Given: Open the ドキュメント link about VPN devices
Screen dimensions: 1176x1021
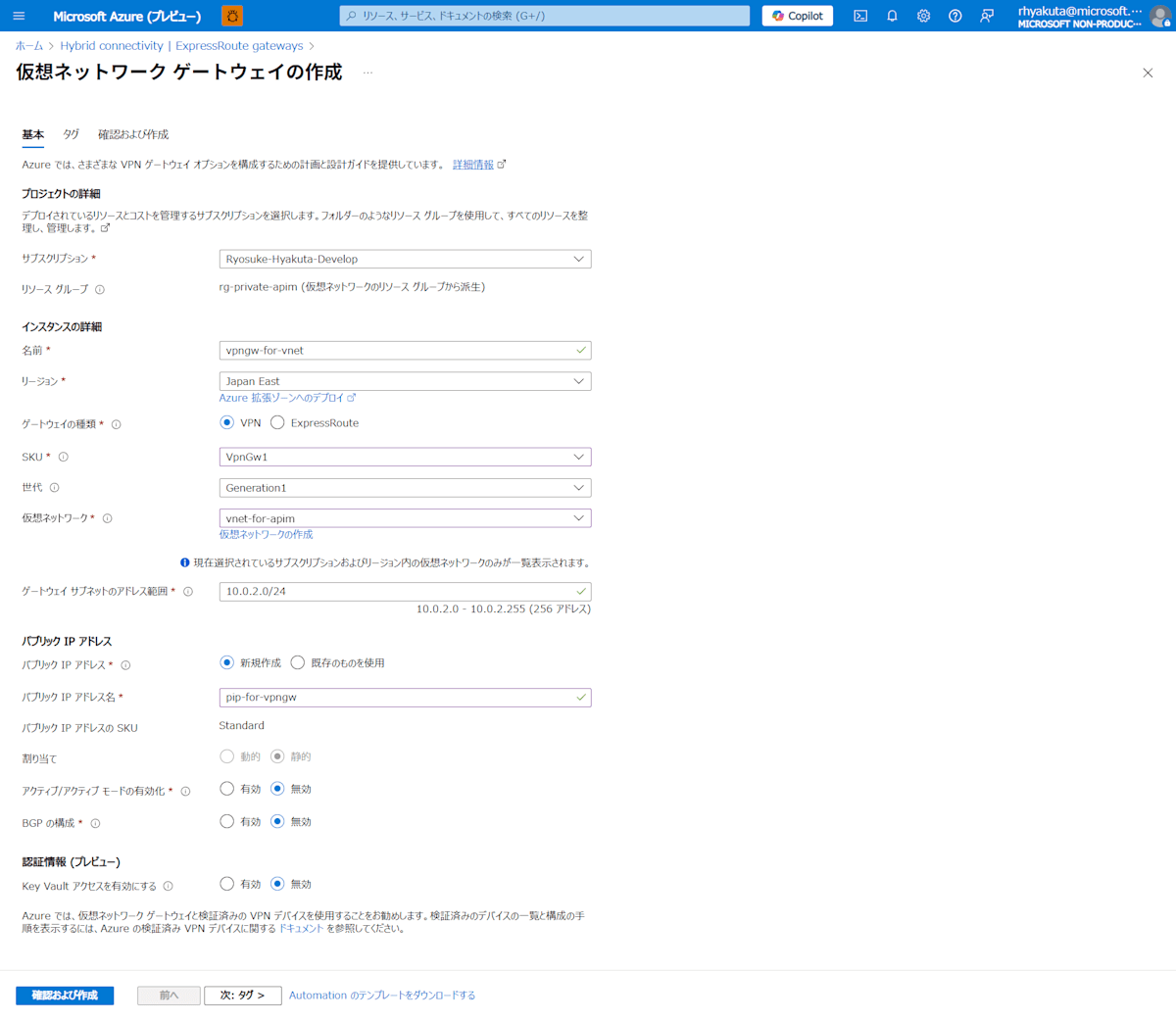Looking at the screenshot, I should pyautogui.click(x=301, y=928).
